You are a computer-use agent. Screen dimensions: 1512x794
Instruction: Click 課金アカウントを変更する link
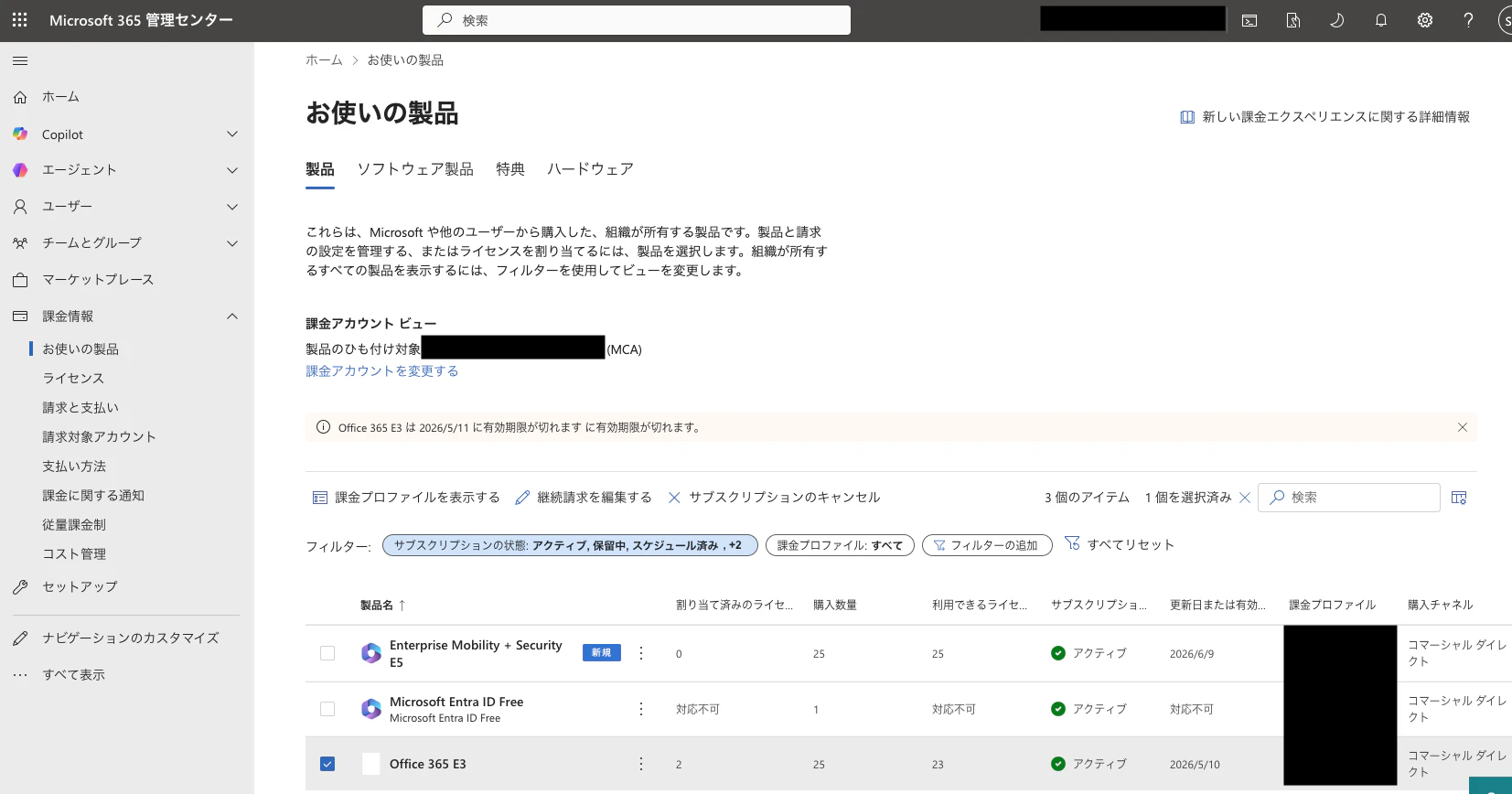pos(382,371)
